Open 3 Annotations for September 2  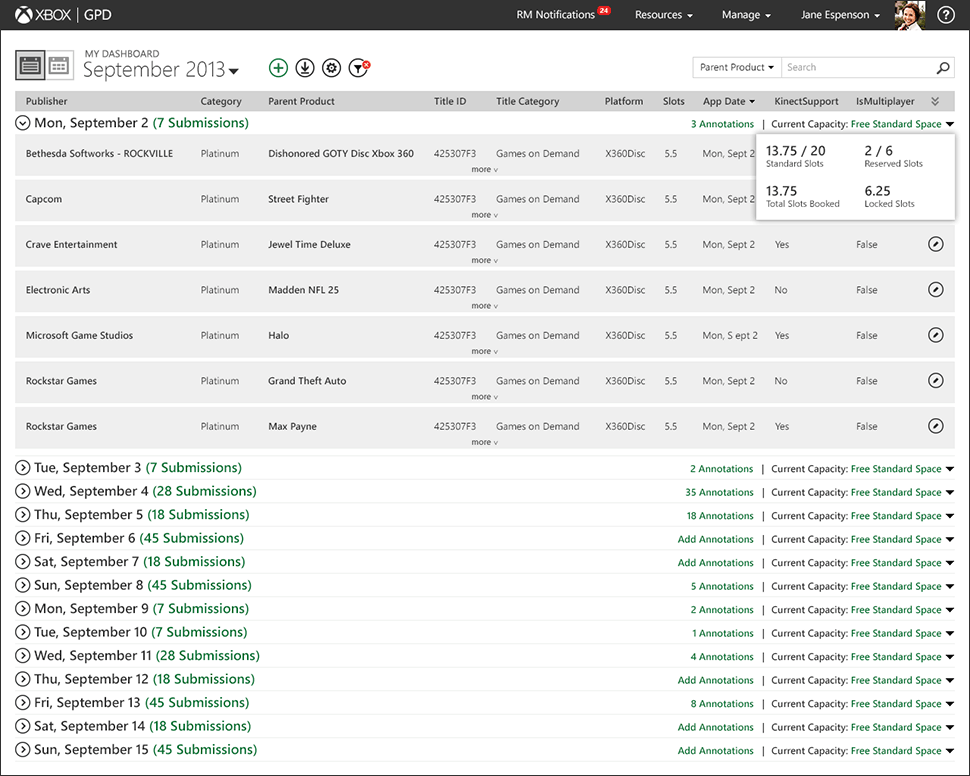coord(723,124)
